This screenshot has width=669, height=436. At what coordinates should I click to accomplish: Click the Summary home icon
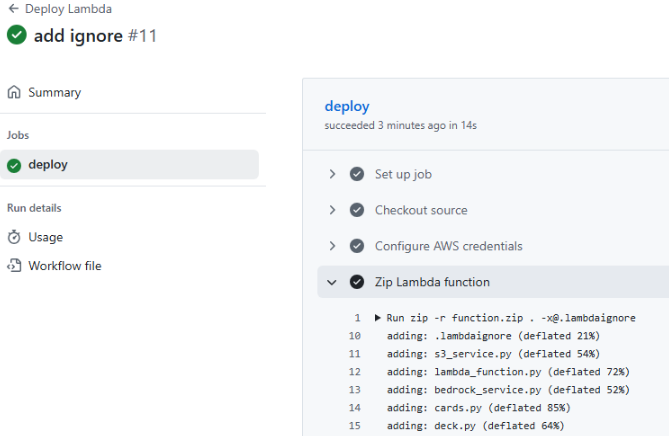click(x=14, y=93)
